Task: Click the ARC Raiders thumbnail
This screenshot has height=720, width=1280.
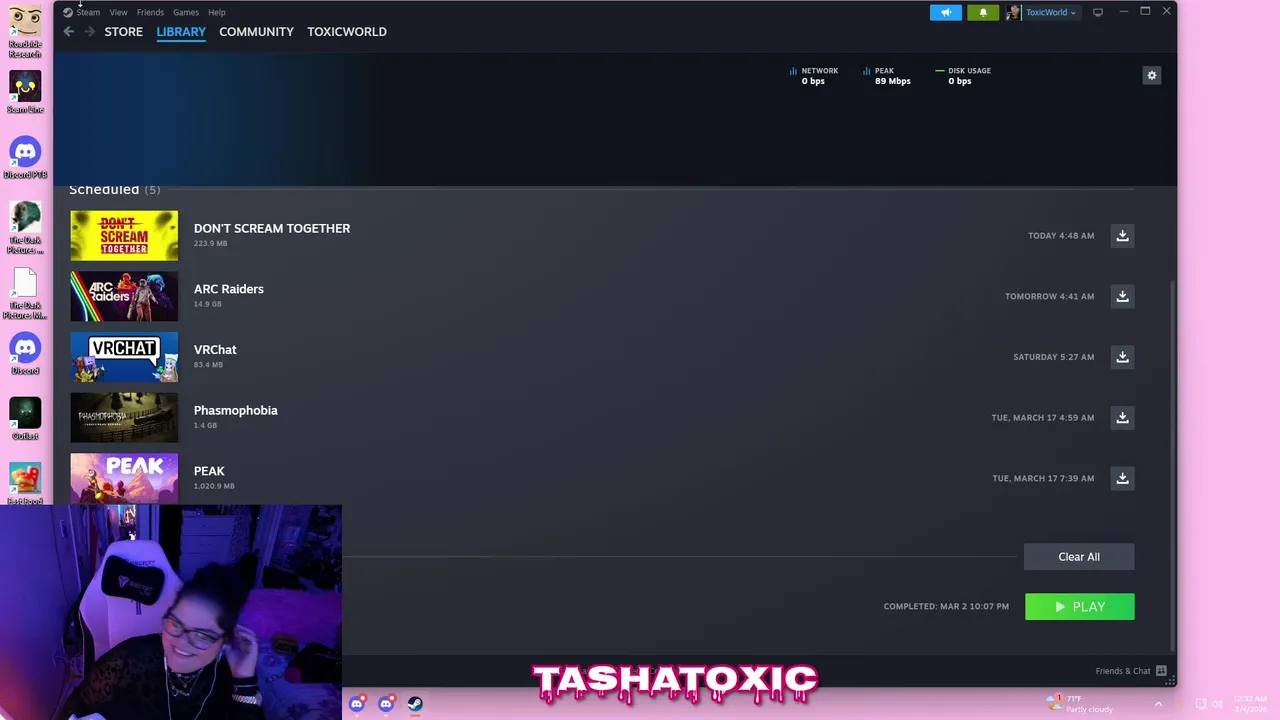Action: click(124, 296)
